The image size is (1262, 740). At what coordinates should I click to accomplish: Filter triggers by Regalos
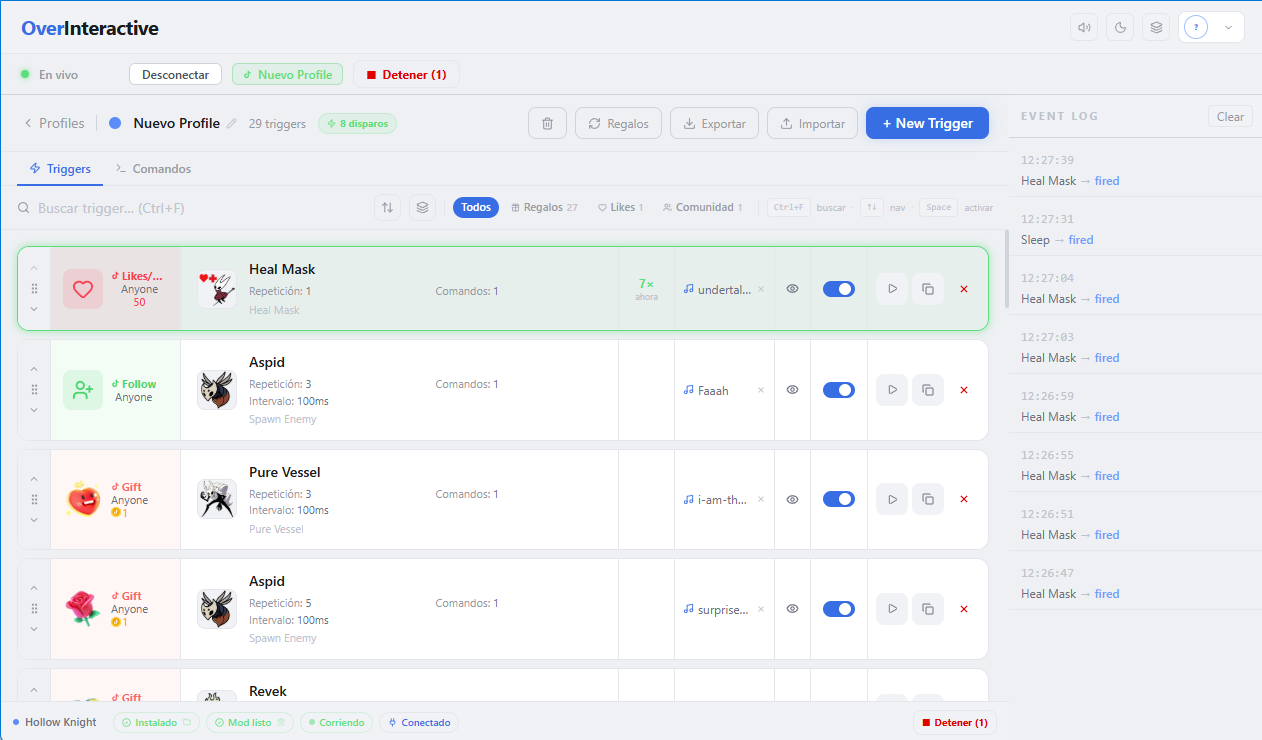coord(544,207)
